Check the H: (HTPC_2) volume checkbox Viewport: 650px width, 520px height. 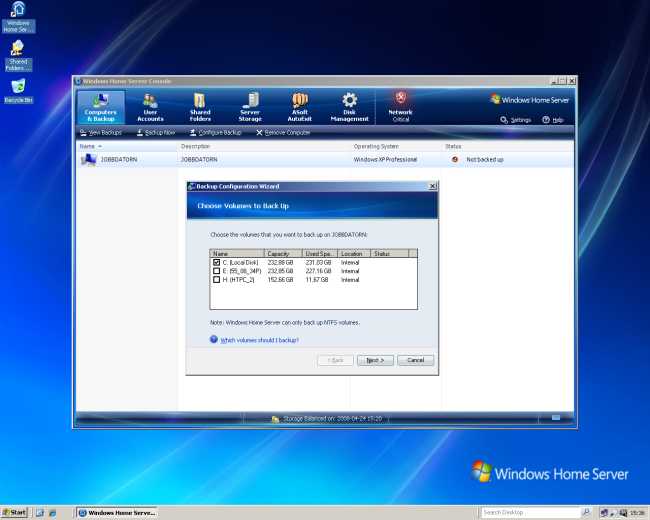click(x=216, y=280)
